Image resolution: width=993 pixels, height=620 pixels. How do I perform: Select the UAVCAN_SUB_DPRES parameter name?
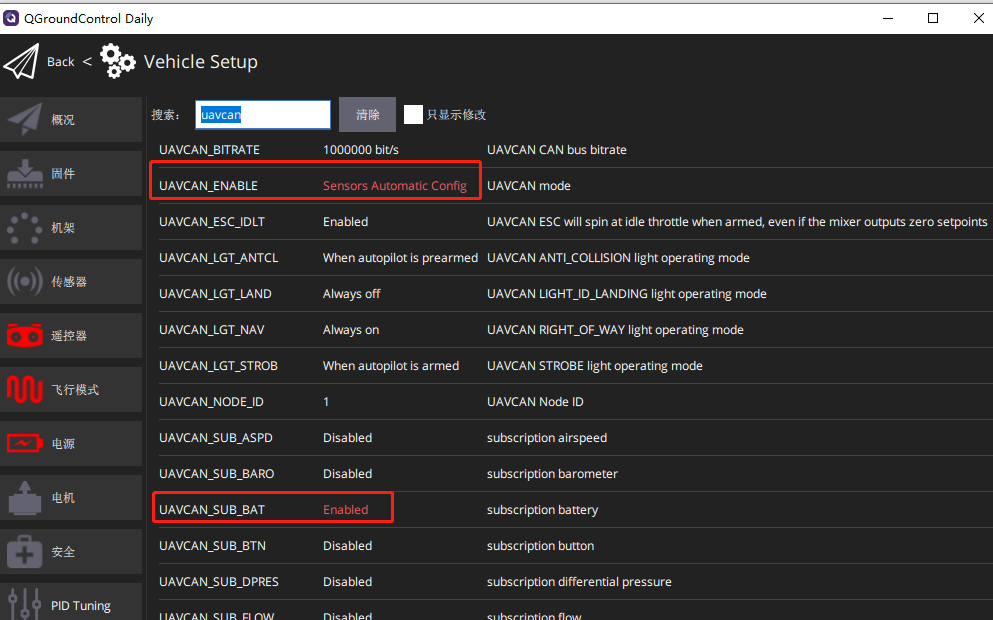click(218, 582)
